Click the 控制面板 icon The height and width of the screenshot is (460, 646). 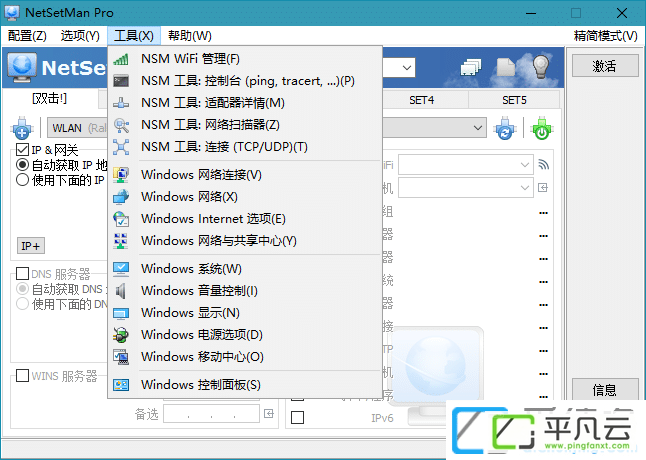(x=121, y=385)
